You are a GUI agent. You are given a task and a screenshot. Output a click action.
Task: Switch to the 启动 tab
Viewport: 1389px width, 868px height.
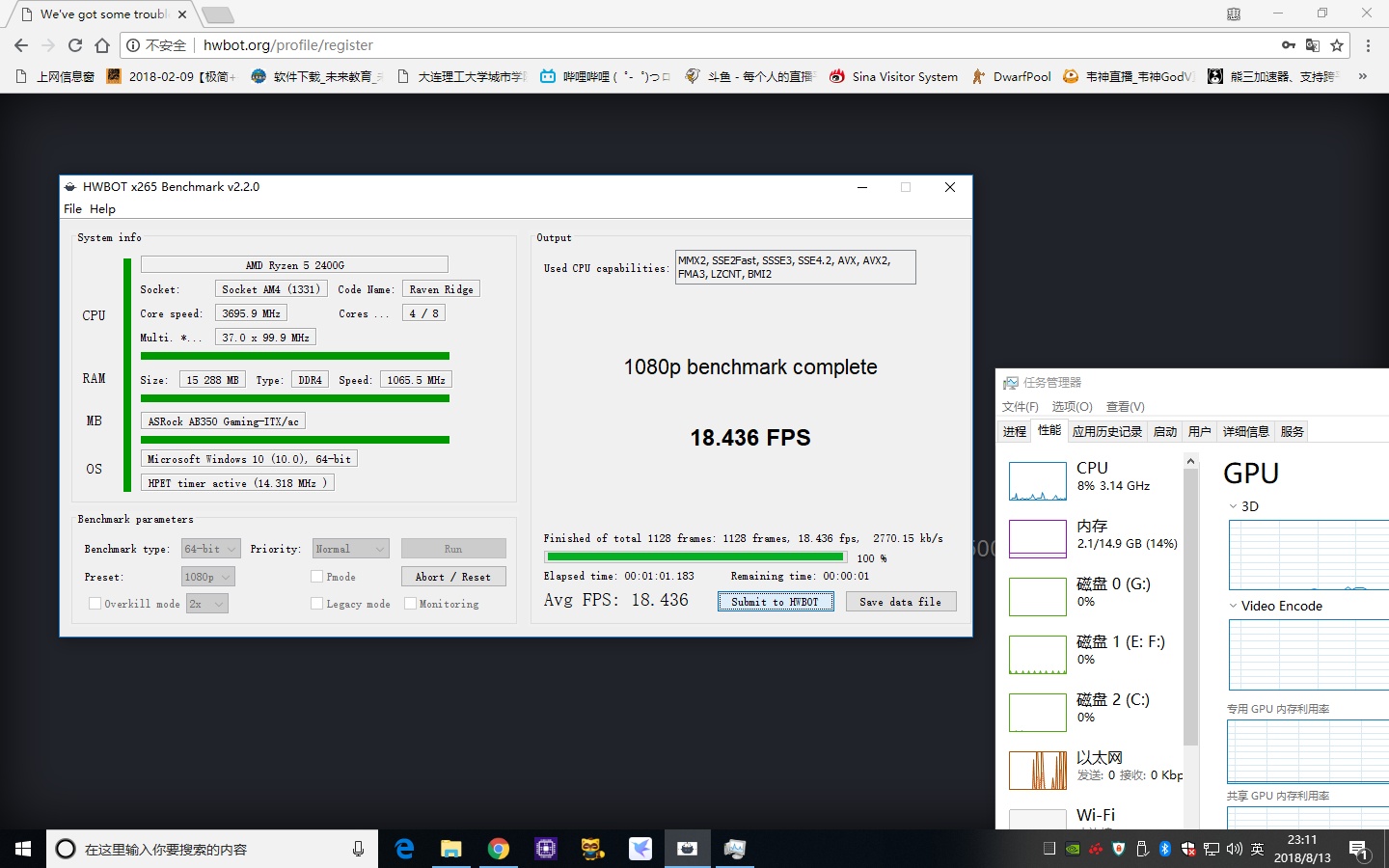(x=1165, y=431)
